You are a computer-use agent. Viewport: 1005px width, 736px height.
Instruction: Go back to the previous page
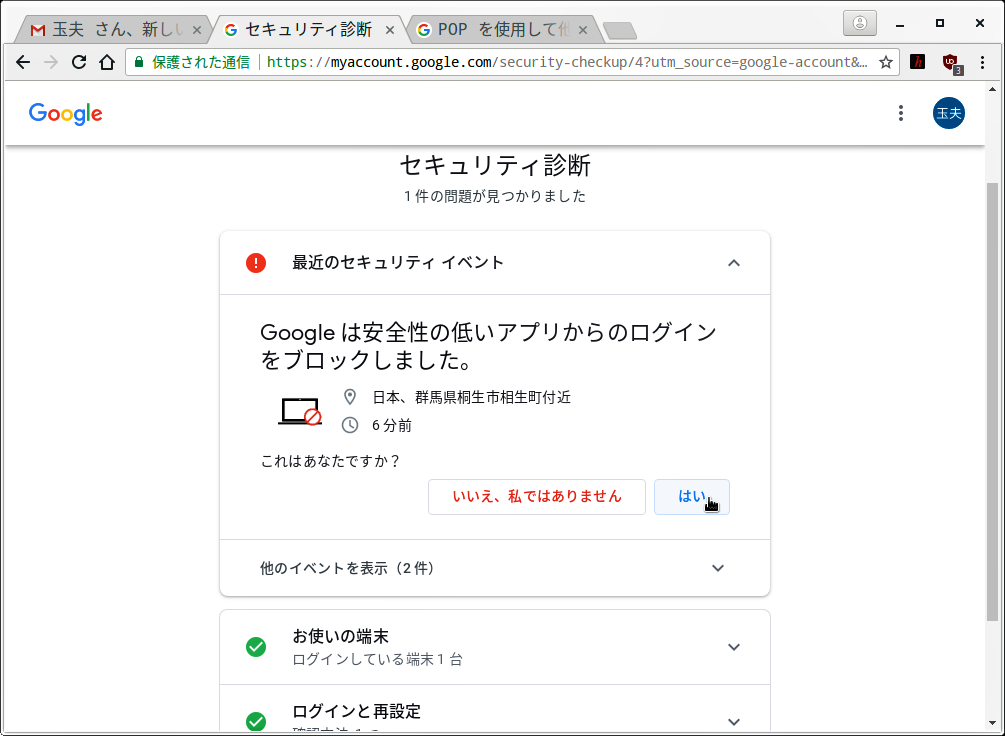[23, 62]
